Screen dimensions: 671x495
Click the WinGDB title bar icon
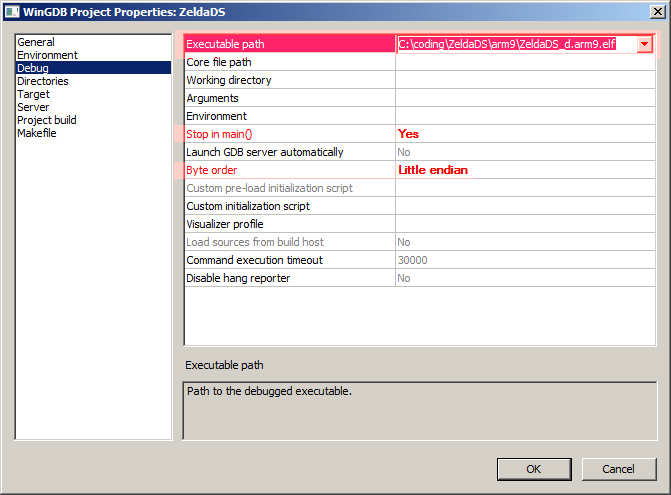(12, 12)
